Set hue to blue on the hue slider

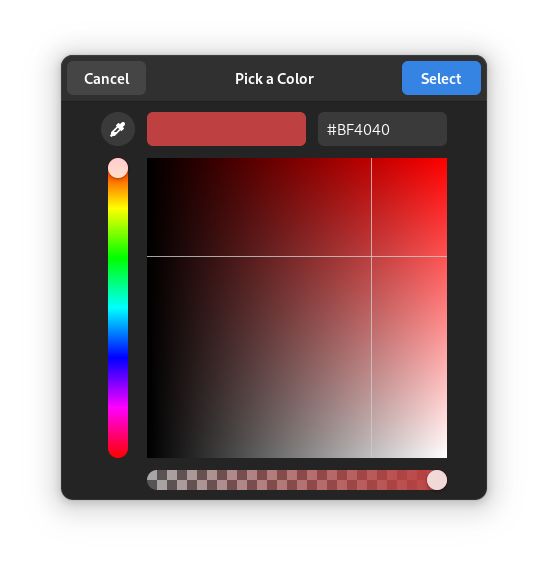pos(118,358)
